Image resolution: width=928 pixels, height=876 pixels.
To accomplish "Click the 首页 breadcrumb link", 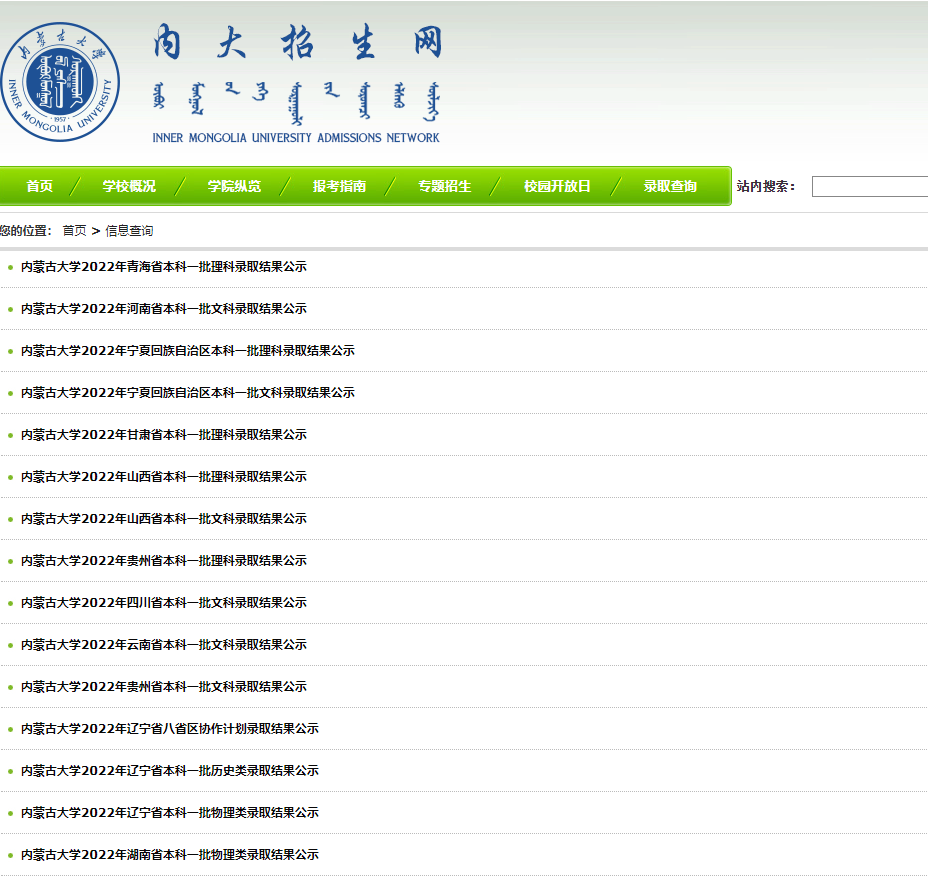I will pyautogui.click(x=74, y=231).
